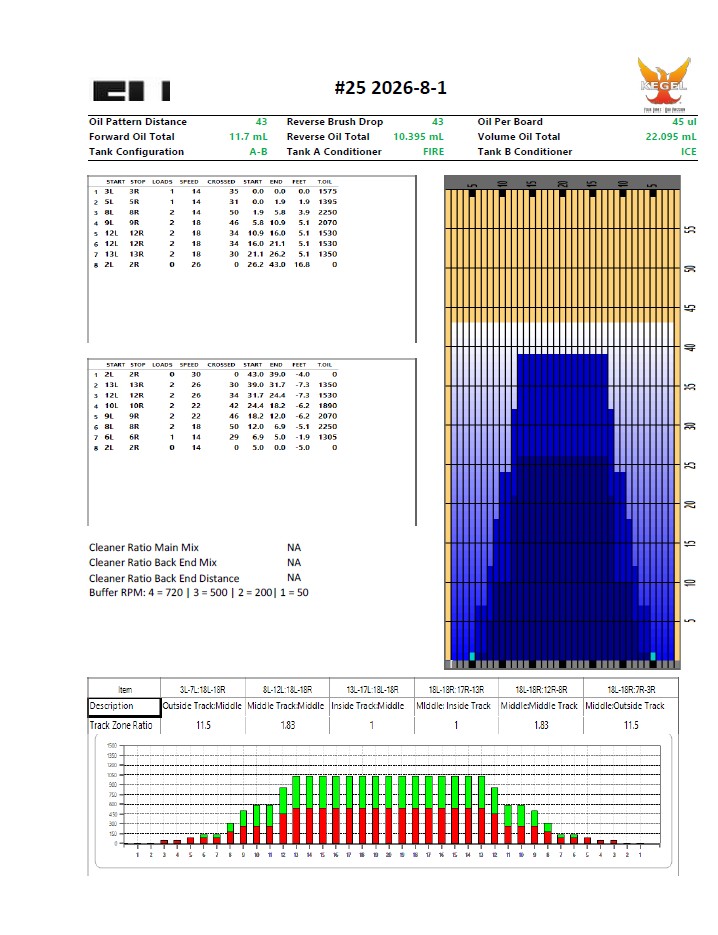The image size is (718, 935).
Task: Click the "13L-17L:18L-18R" column header
Action: tap(372, 690)
